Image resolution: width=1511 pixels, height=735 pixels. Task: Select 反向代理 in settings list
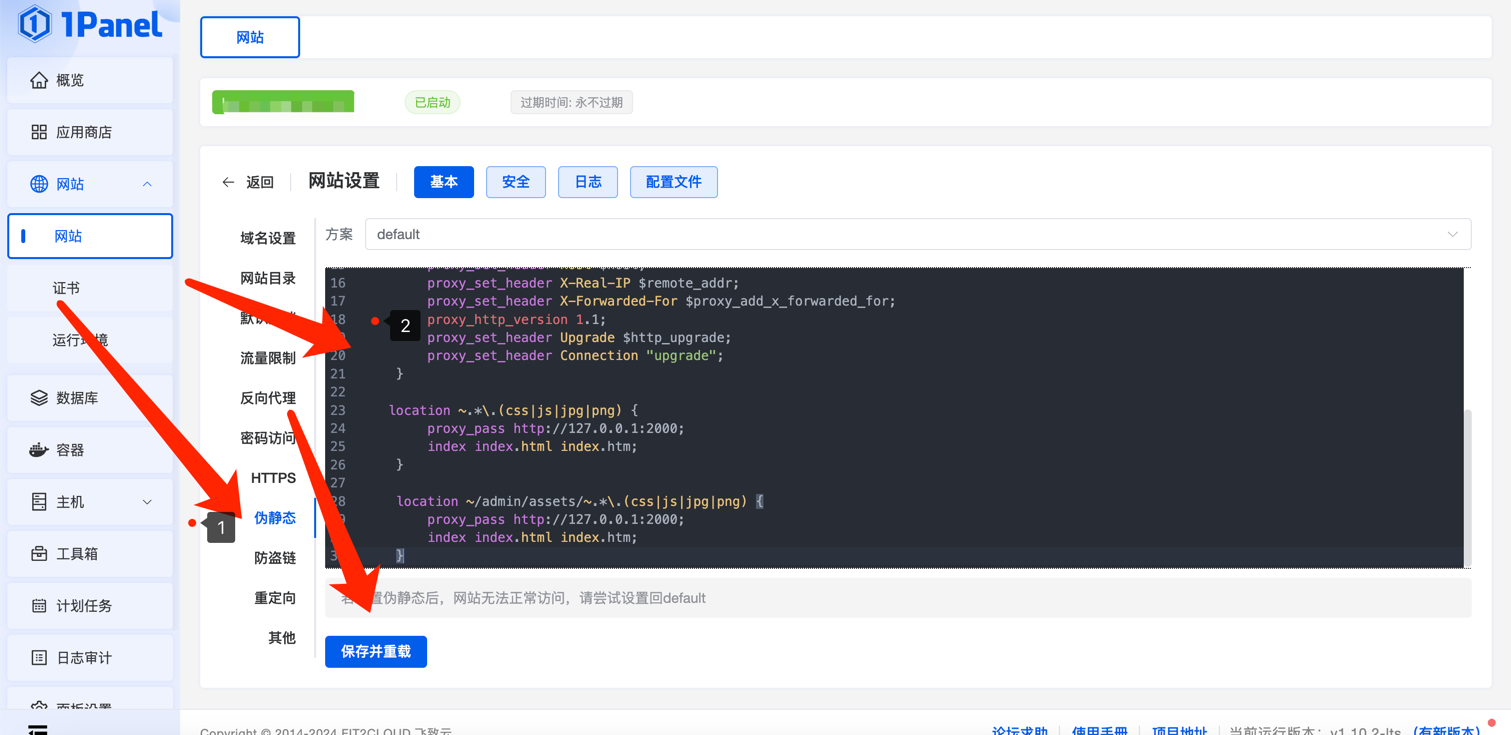pos(268,398)
